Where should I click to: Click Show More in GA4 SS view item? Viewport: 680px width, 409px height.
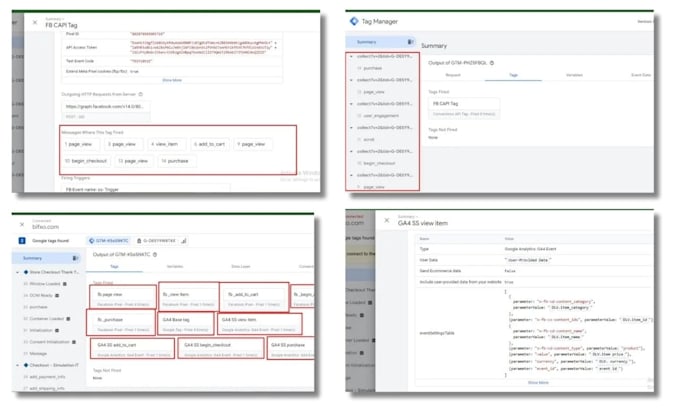pyautogui.click(x=538, y=383)
